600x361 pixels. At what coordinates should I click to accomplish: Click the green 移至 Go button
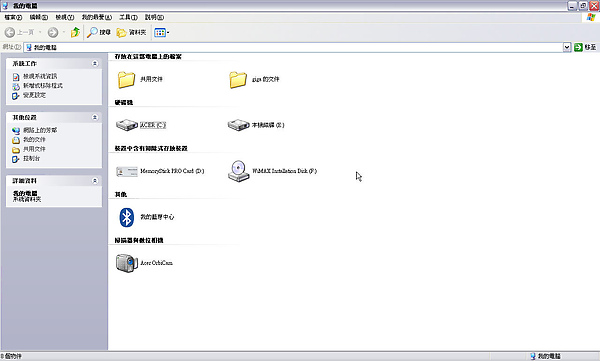click(x=585, y=47)
